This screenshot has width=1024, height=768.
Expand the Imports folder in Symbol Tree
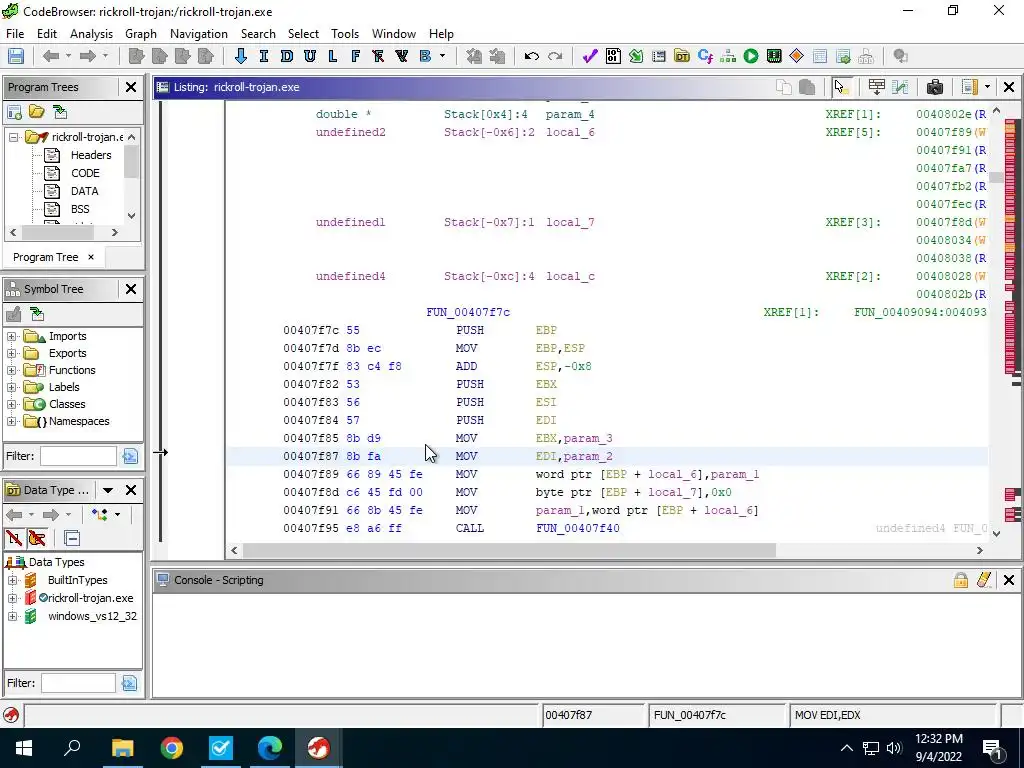click(x=12, y=336)
